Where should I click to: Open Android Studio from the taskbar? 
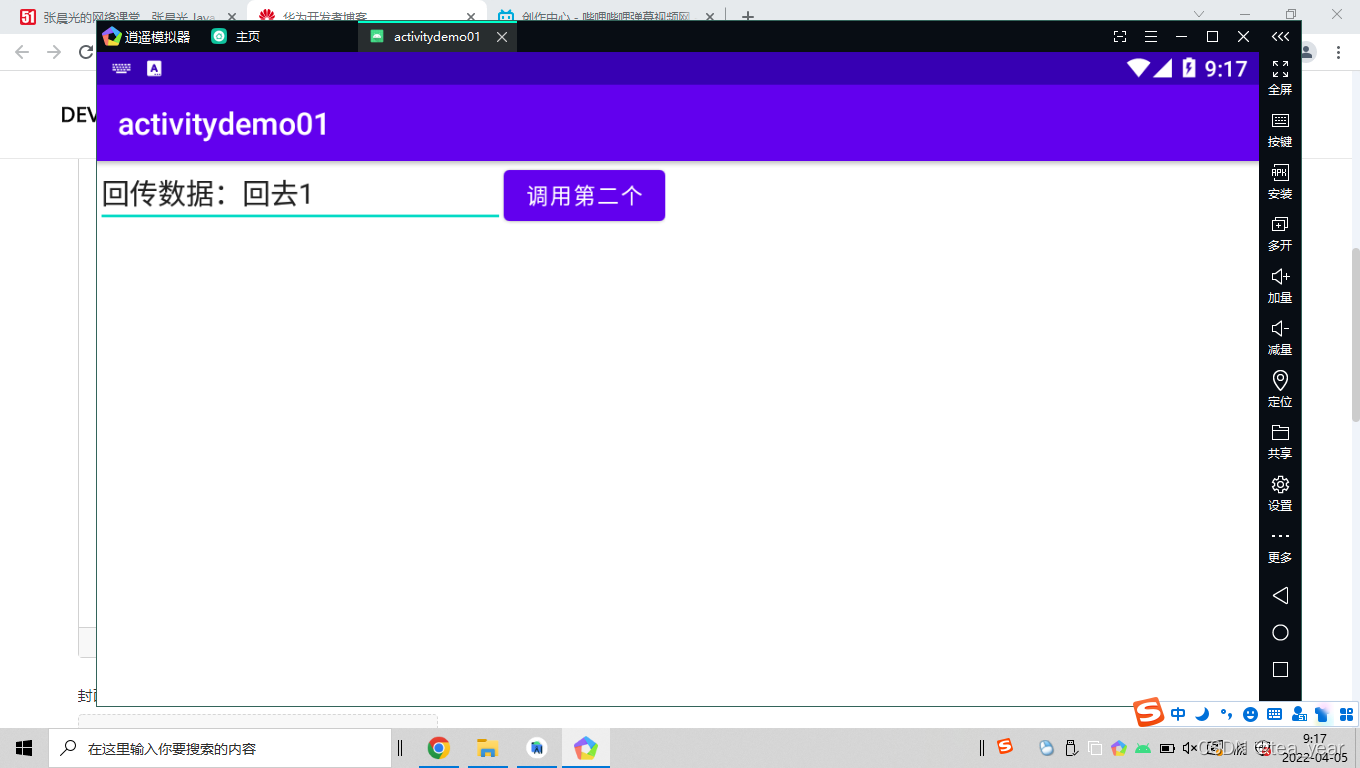click(x=537, y=748)
